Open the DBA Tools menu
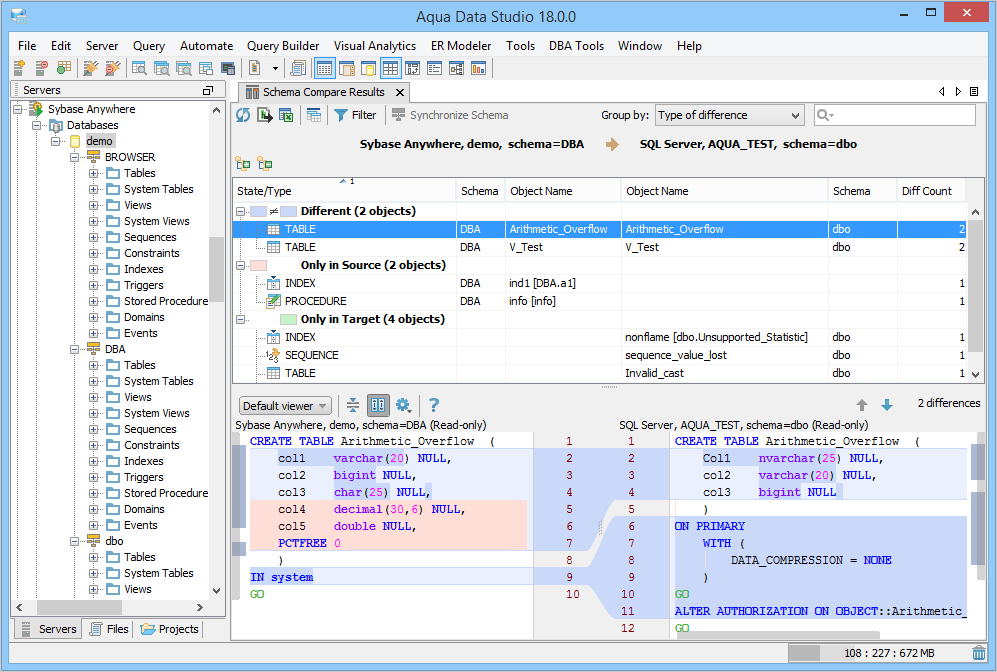The image size is (997, 672). [576, 46]
